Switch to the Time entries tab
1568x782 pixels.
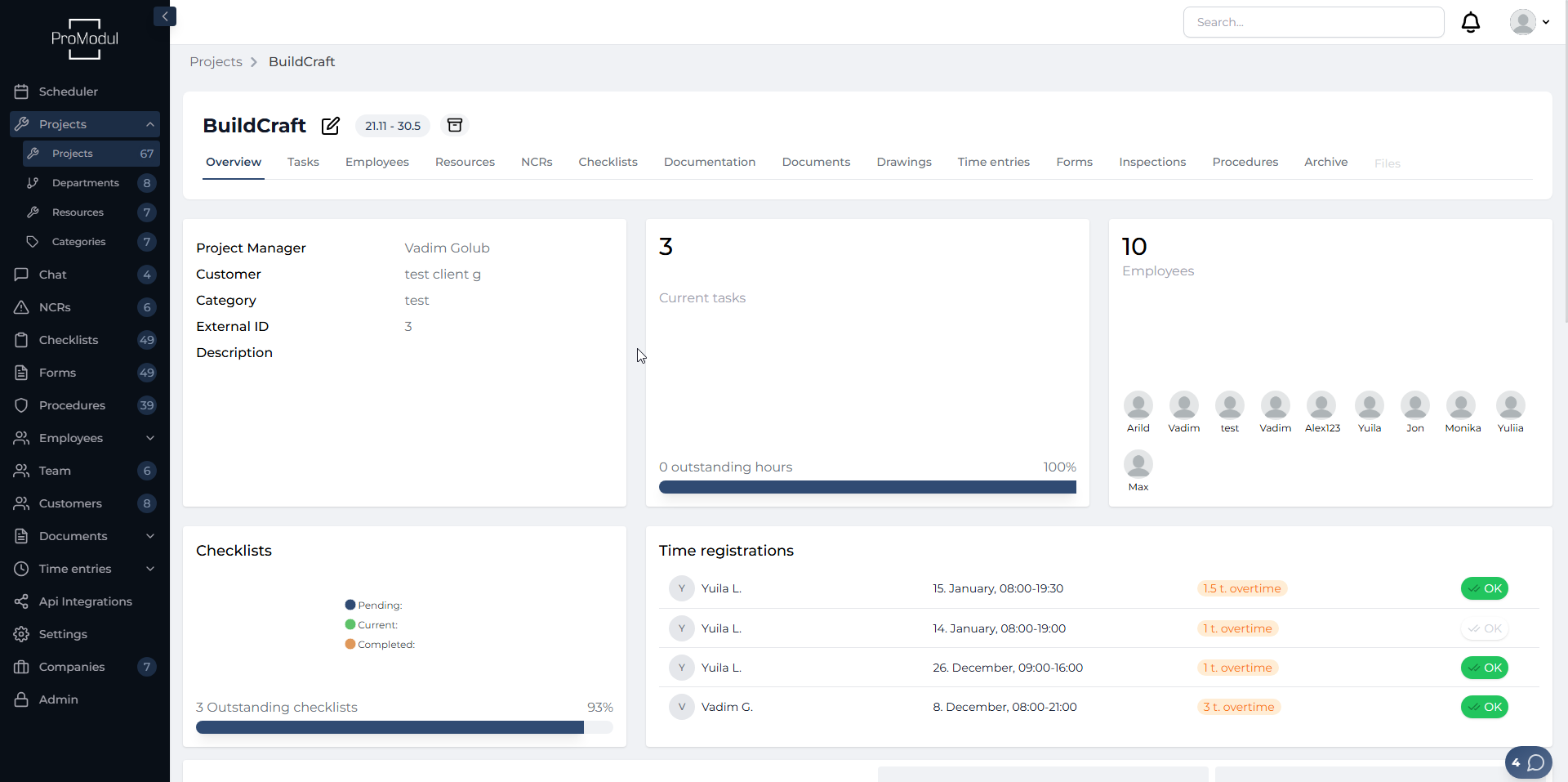[x=993, y=162]
